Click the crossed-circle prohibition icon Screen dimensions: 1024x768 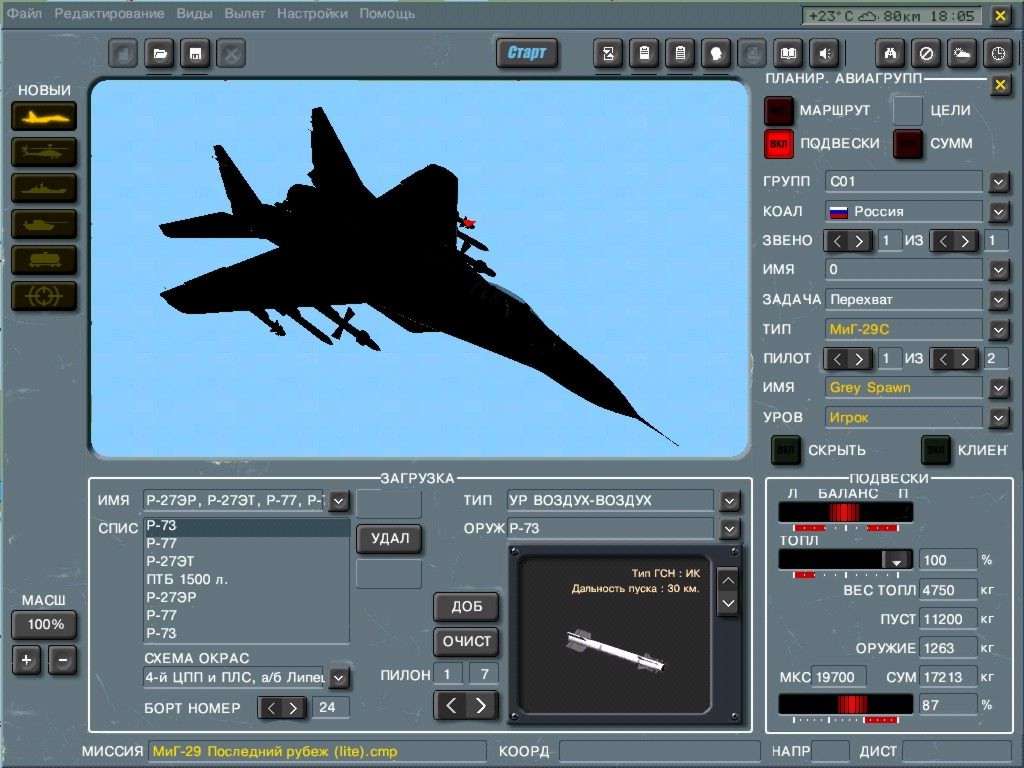[926, 54]
